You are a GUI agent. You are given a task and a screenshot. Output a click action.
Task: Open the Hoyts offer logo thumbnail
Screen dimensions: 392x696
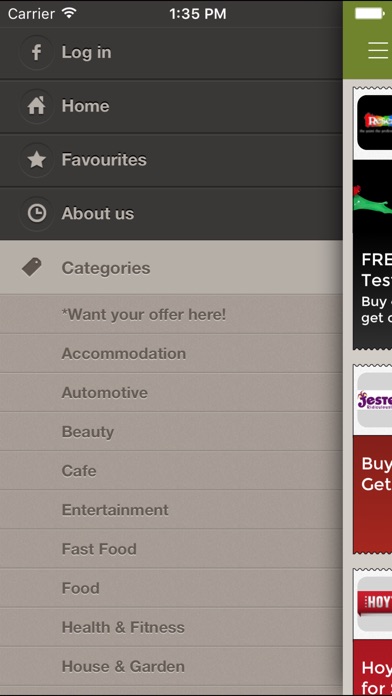(375, 604)
